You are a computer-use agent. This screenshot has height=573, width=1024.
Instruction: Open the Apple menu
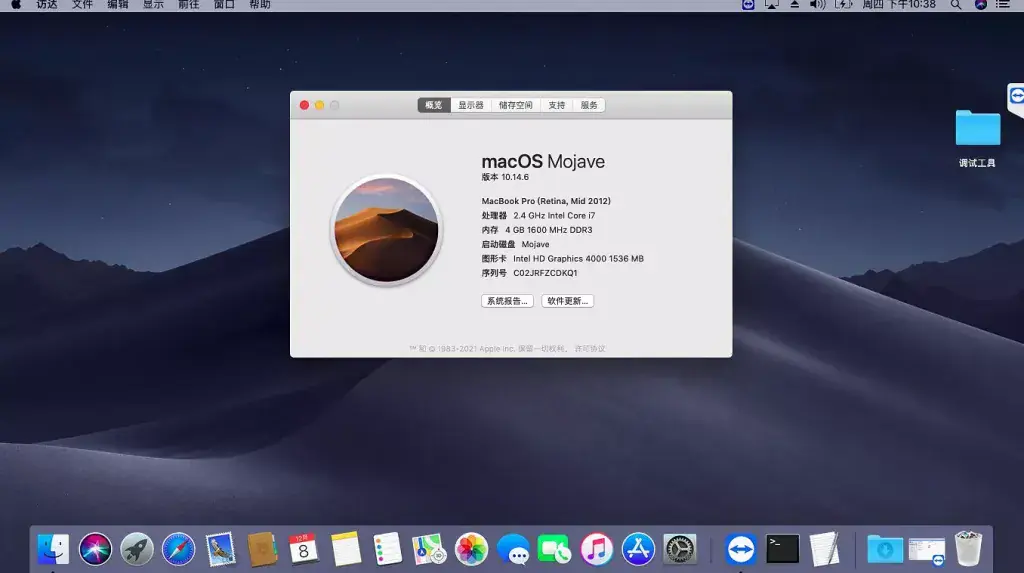click(16, 5)
